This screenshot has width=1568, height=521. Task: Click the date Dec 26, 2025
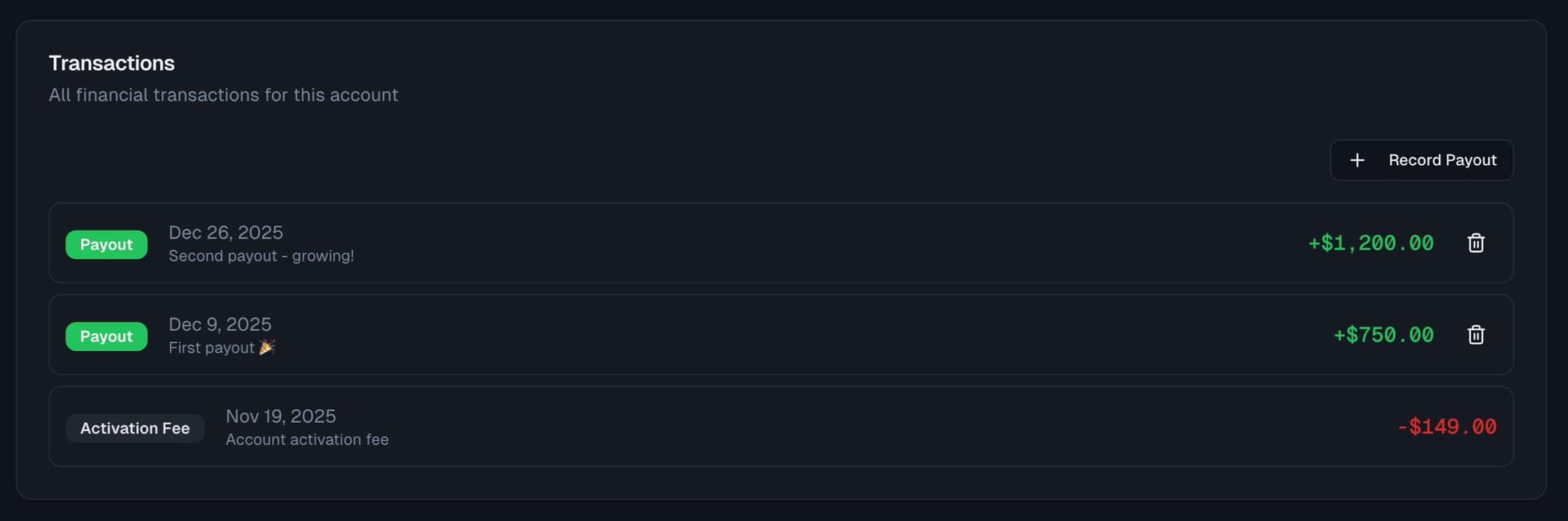pyautogui.click(x=225, y=233)
